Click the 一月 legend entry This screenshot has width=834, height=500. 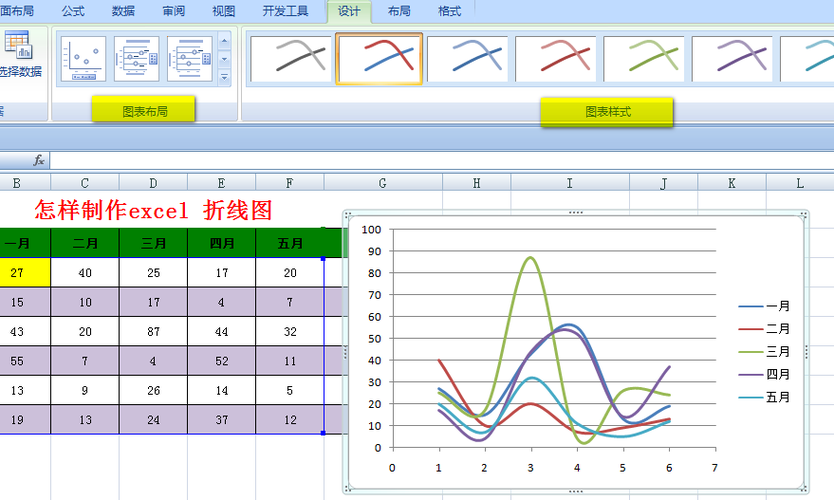point(764,306)
